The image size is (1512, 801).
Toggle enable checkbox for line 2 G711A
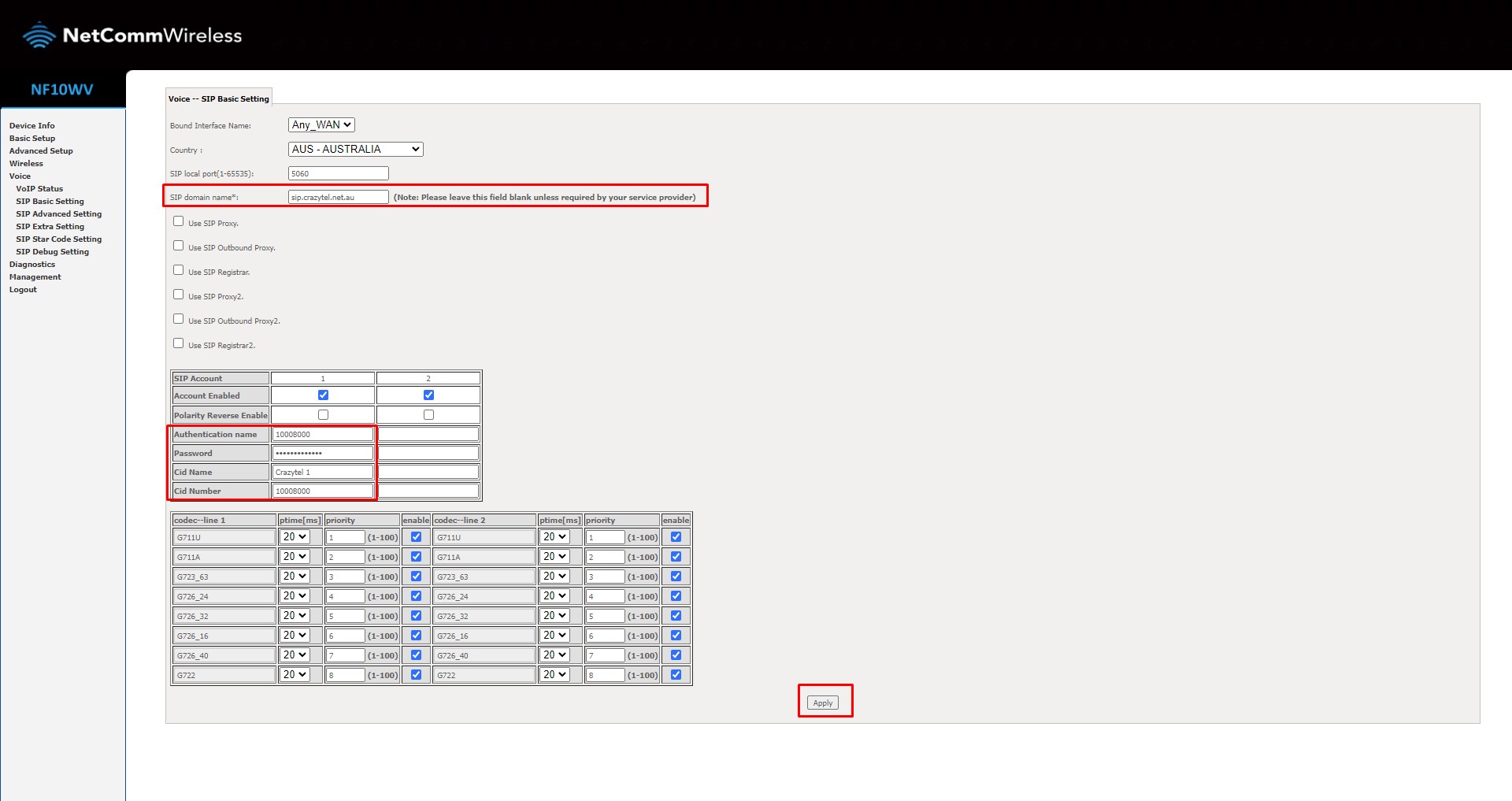[x=676, y=557]
